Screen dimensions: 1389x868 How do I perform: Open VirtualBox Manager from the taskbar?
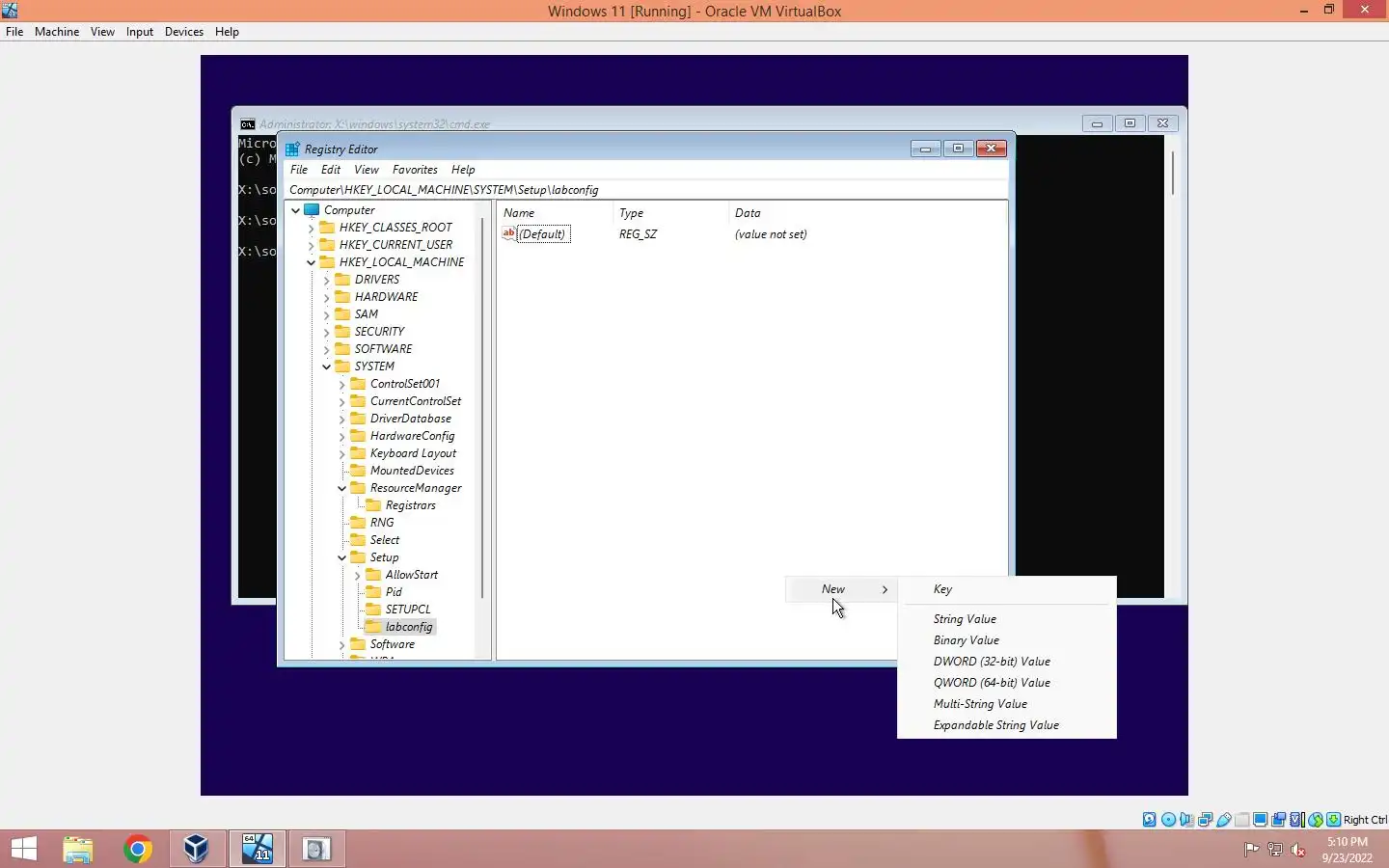pos(196,849)
